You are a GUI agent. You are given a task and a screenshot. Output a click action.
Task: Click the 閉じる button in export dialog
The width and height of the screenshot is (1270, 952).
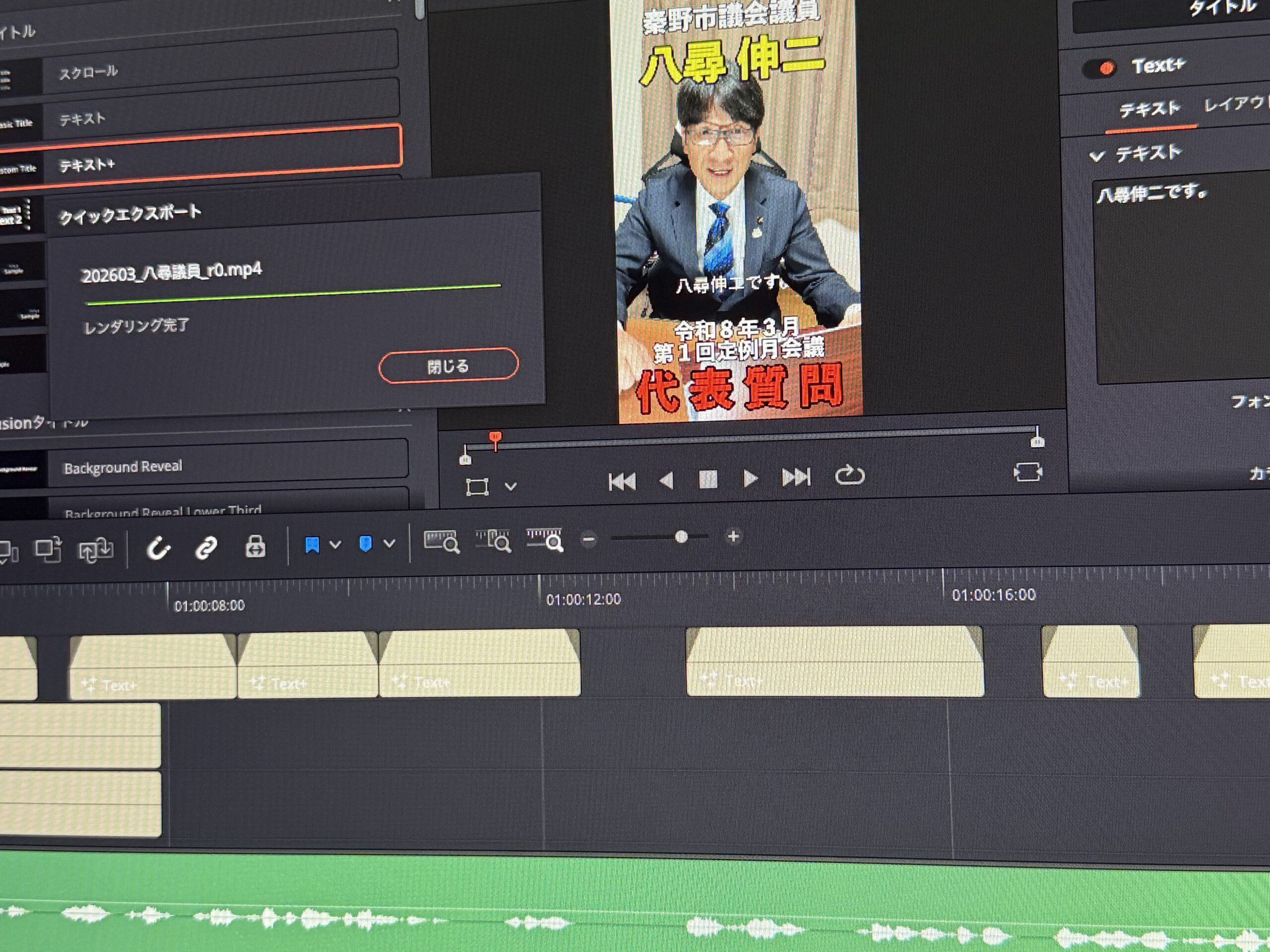click(448, 365)
